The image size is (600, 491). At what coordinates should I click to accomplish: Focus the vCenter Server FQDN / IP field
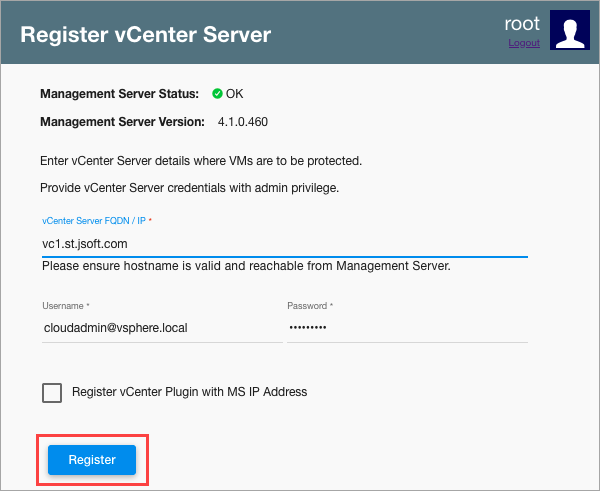tap(284, 243)
